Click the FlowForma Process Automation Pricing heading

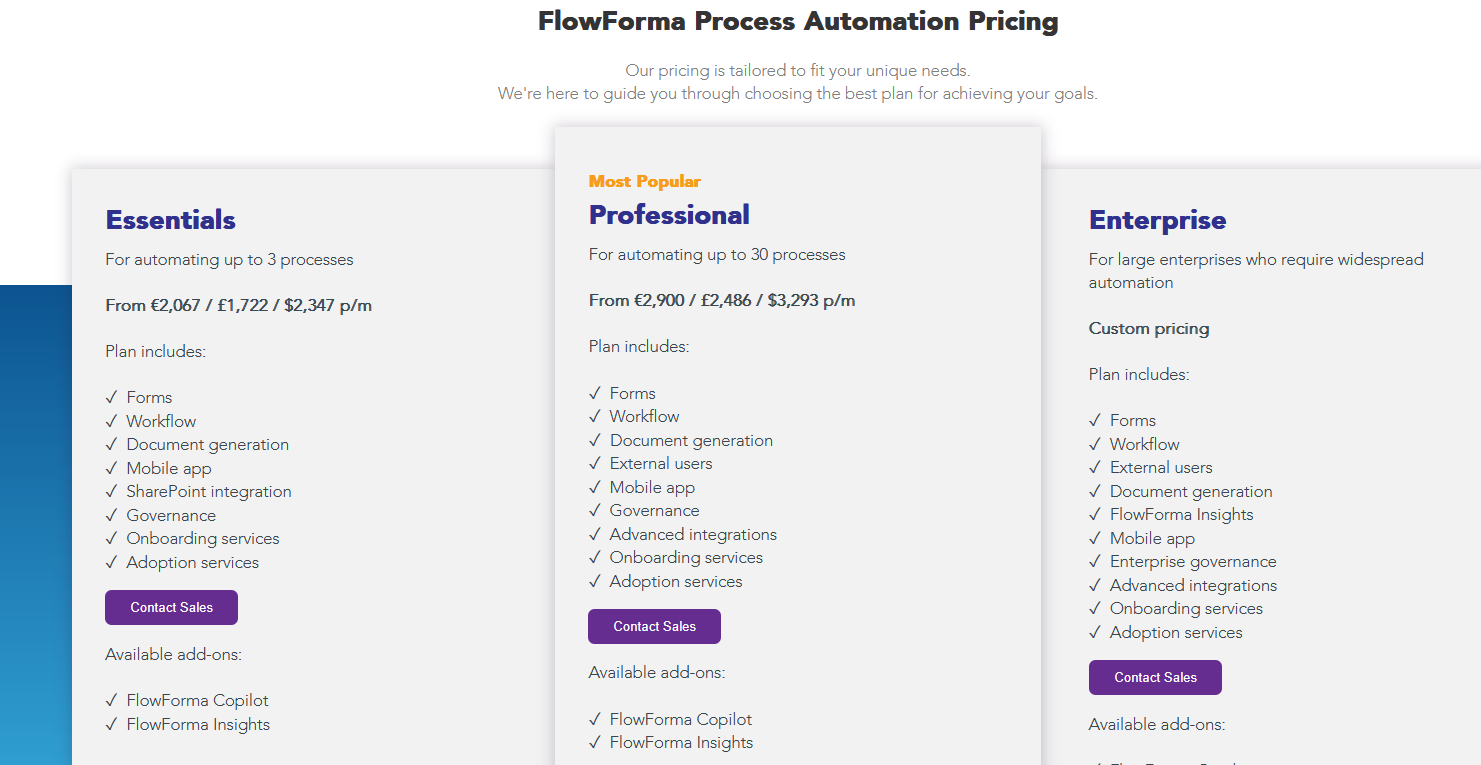(797, 20)
